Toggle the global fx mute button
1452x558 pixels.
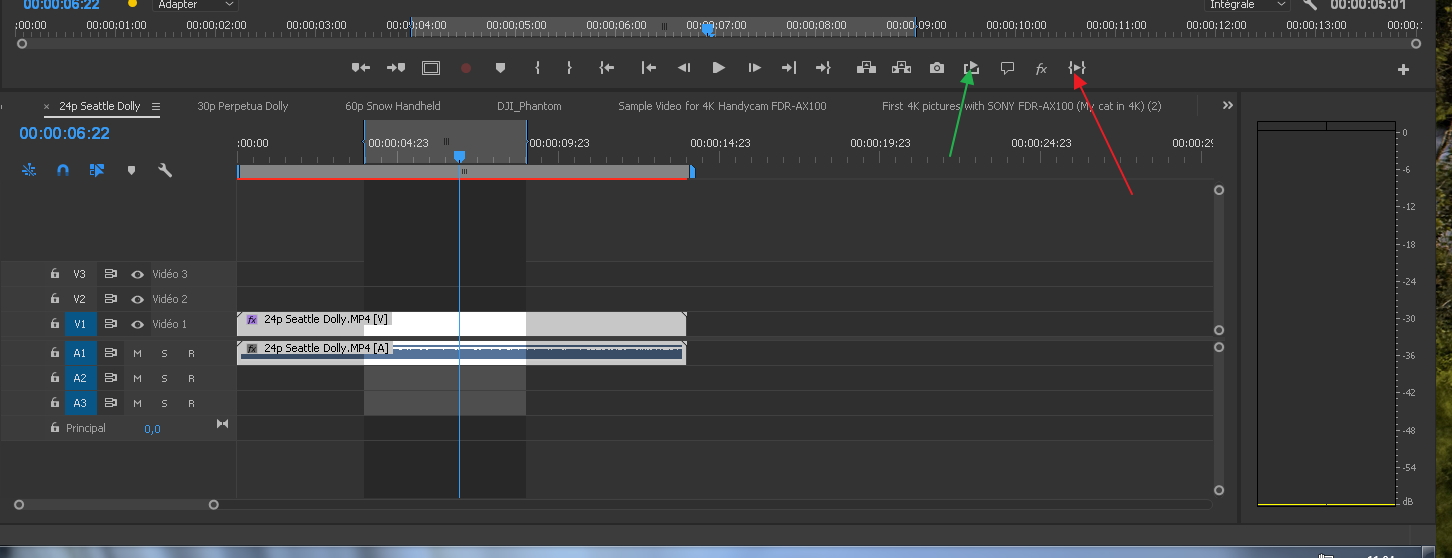(x=1041, y=68)
